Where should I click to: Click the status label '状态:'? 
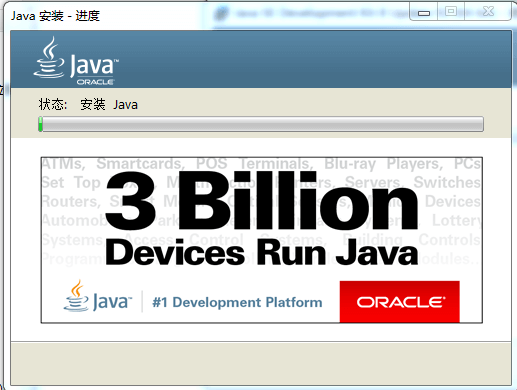[53, 104]
